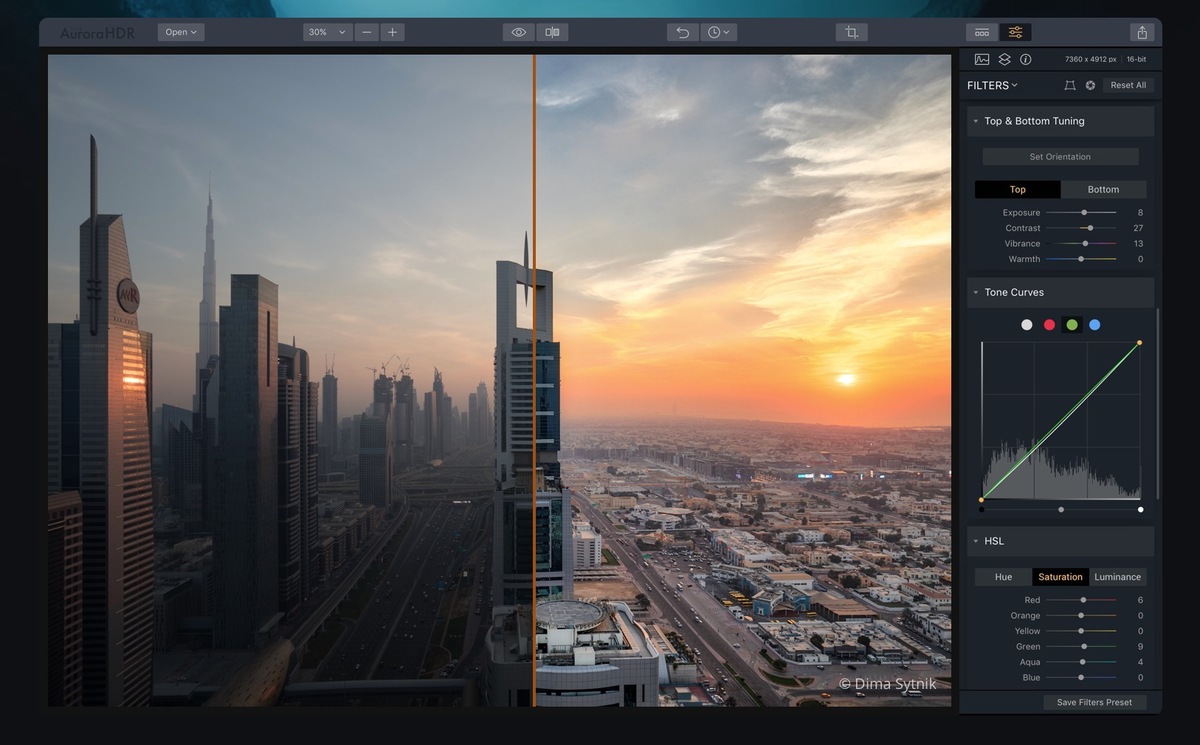The image size is (1200, 745).
Task: Toggle quick preview eye icon
Action: (519, 32)
